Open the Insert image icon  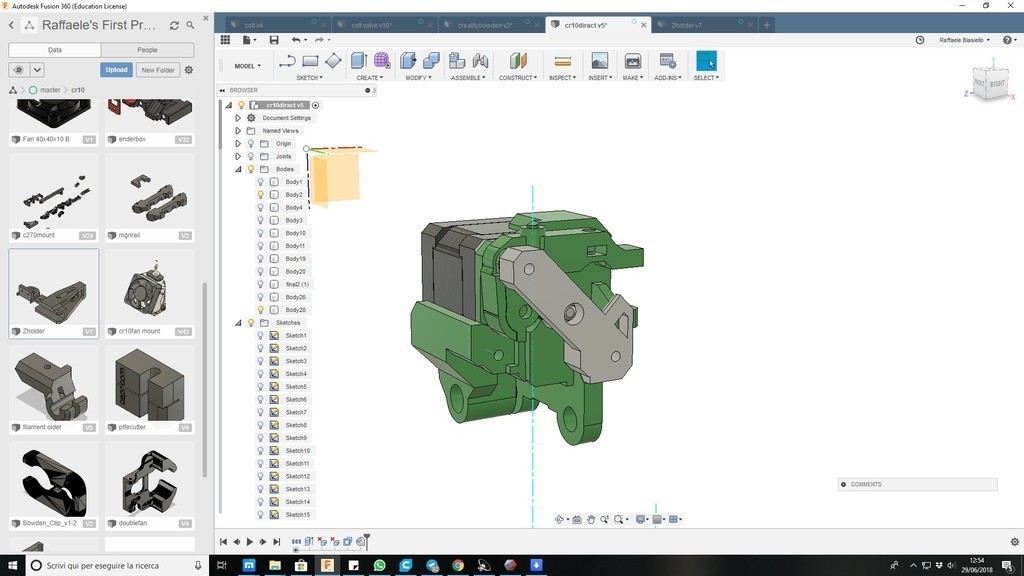(x=600, y=62)
